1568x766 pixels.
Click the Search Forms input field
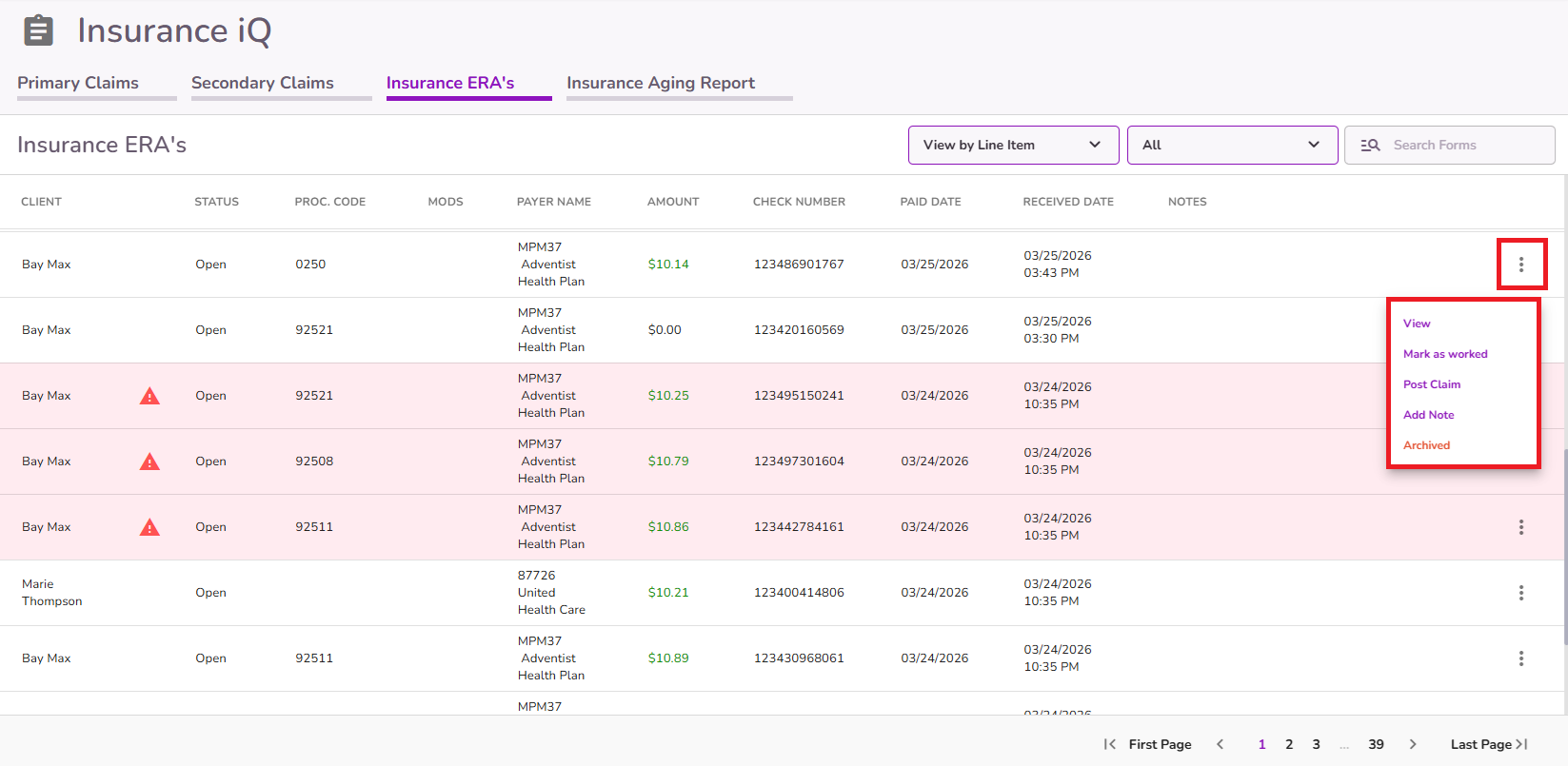pyautogui.click(x=1450, y=145)
